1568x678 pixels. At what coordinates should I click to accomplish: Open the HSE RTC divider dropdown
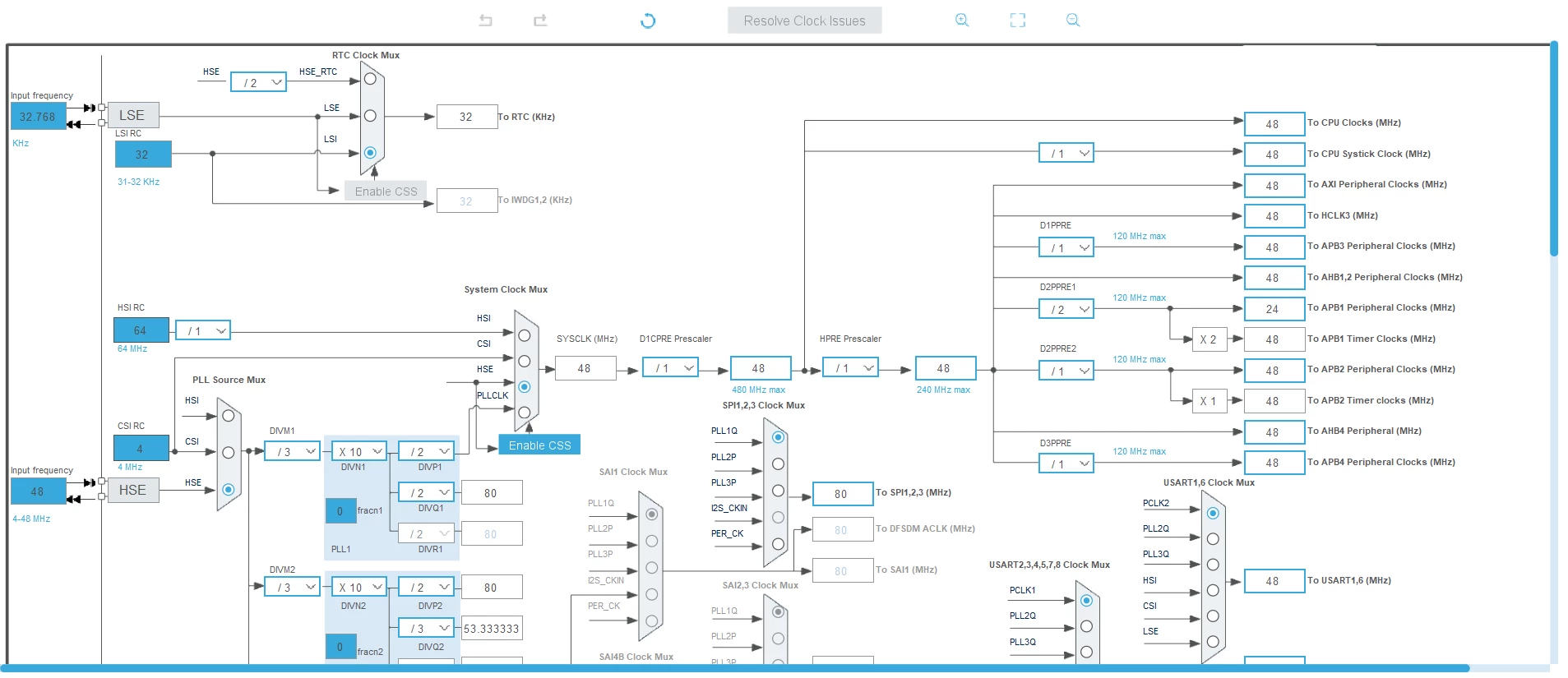click(x=258, y=82)
